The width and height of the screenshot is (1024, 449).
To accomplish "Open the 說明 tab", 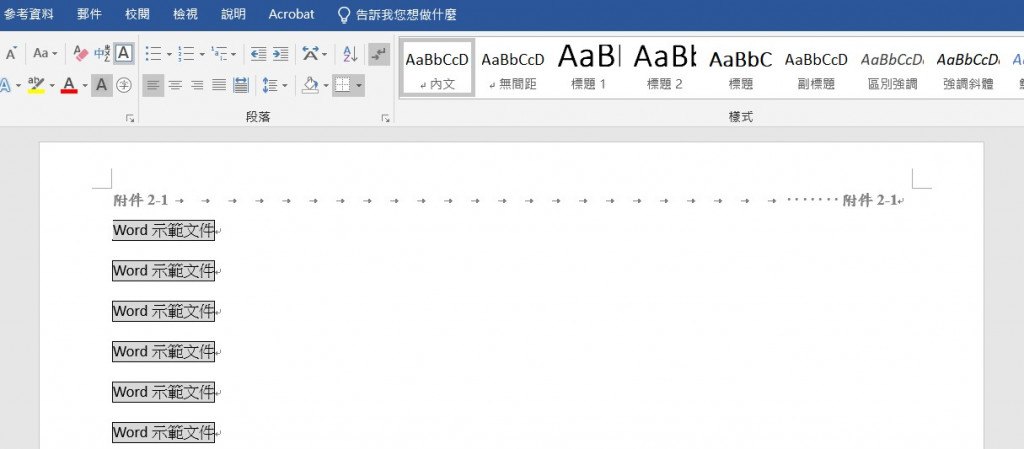I will [x=233, y=14].
